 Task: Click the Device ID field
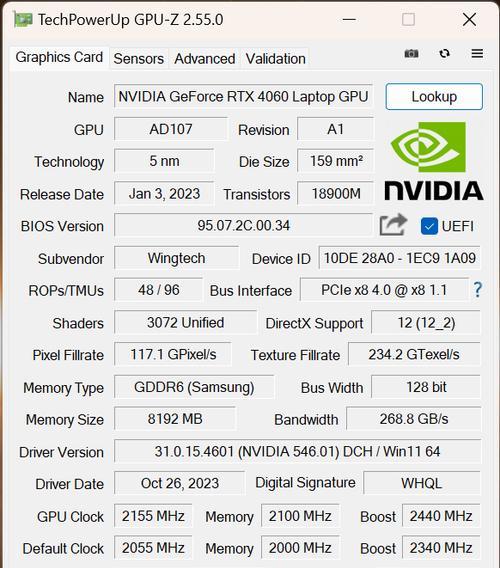point(400,258)
